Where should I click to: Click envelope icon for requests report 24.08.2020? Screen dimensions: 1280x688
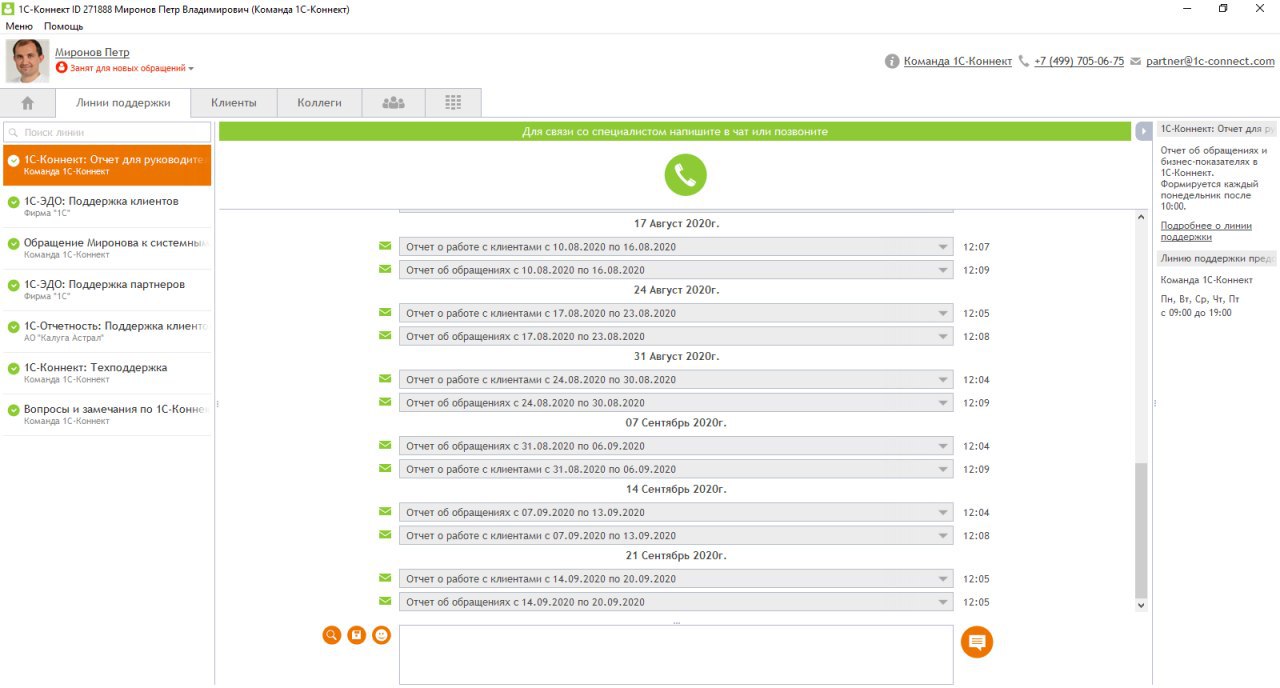[x=385, y=402]
